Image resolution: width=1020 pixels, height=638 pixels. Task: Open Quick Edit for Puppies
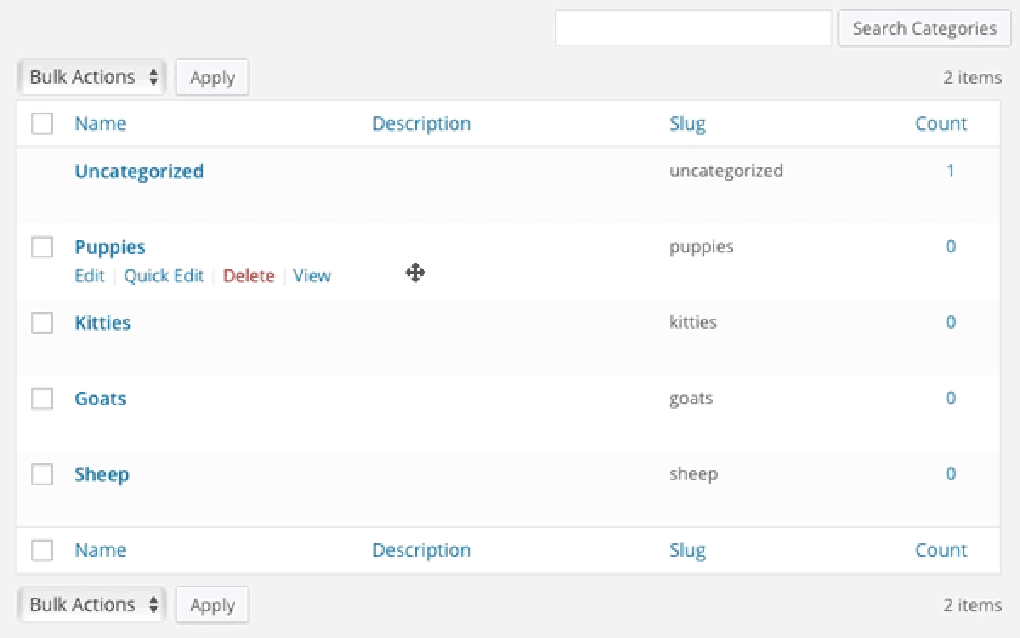pyautogui.click(x=164, y=276)
